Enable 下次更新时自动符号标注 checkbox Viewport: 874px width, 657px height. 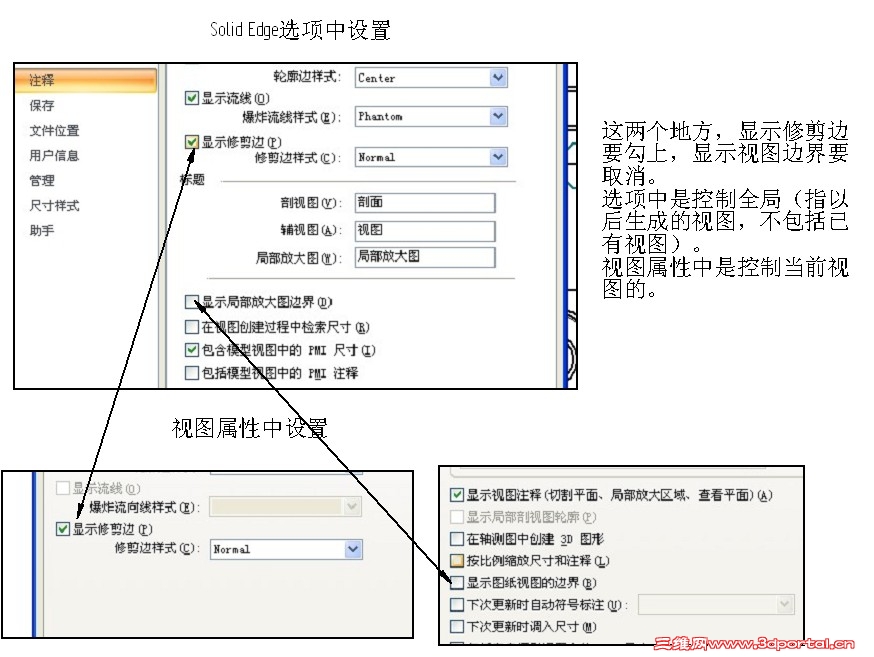(457, 605)
